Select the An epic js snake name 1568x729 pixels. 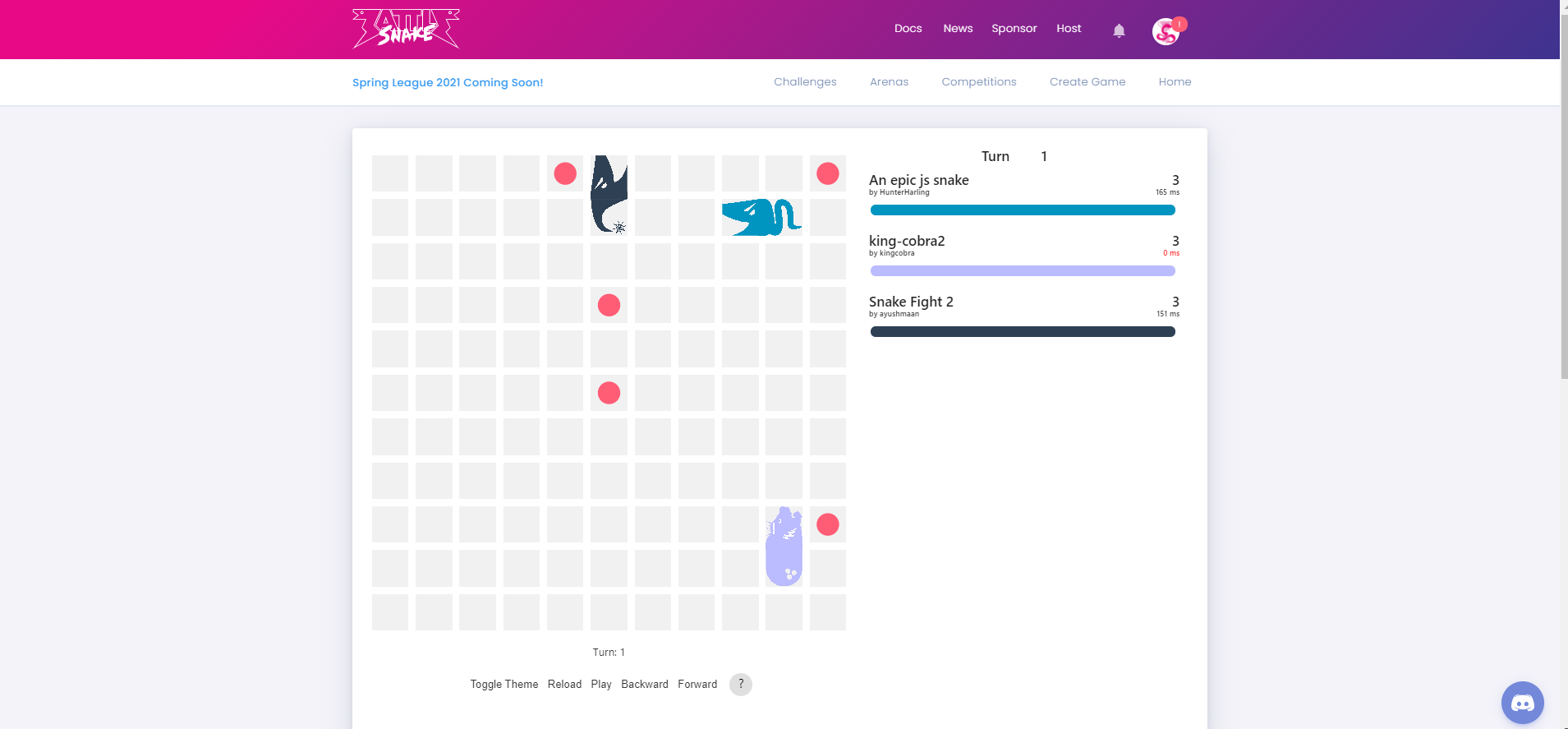point(919,180)
